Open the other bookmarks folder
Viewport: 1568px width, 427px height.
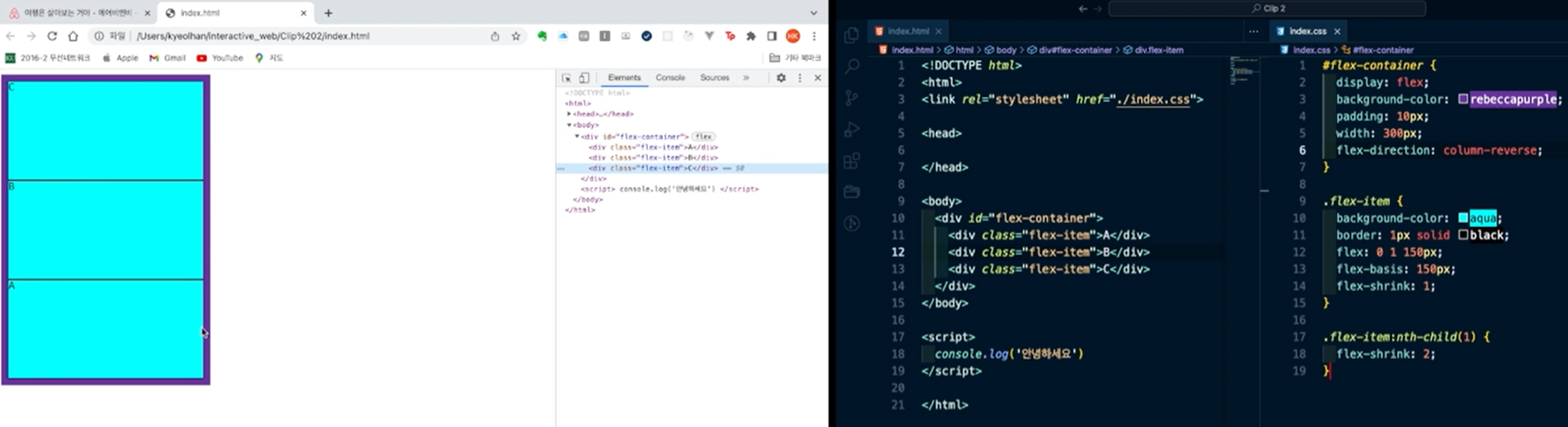[795, 58]
